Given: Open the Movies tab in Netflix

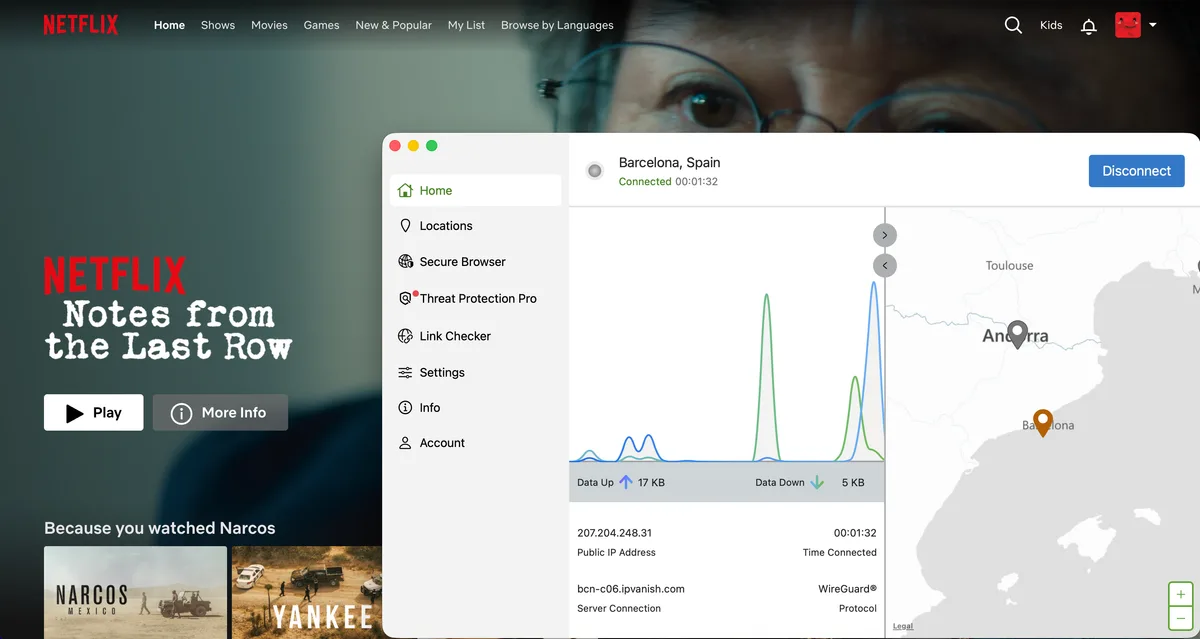Looking at the screenshot, I should [269, 25].
